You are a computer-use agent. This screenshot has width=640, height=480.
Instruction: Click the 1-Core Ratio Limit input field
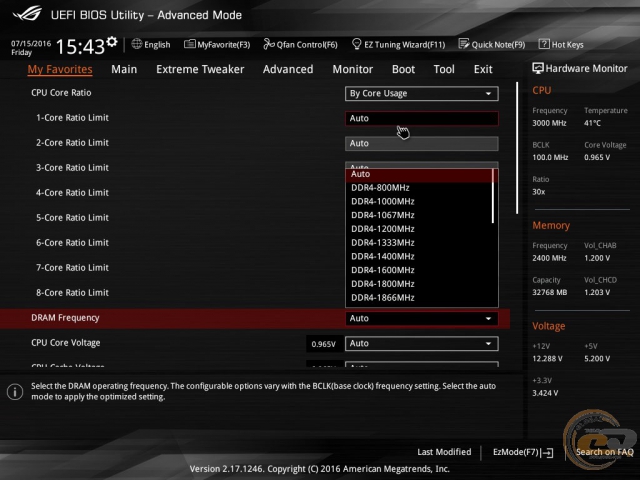(422, 118)
